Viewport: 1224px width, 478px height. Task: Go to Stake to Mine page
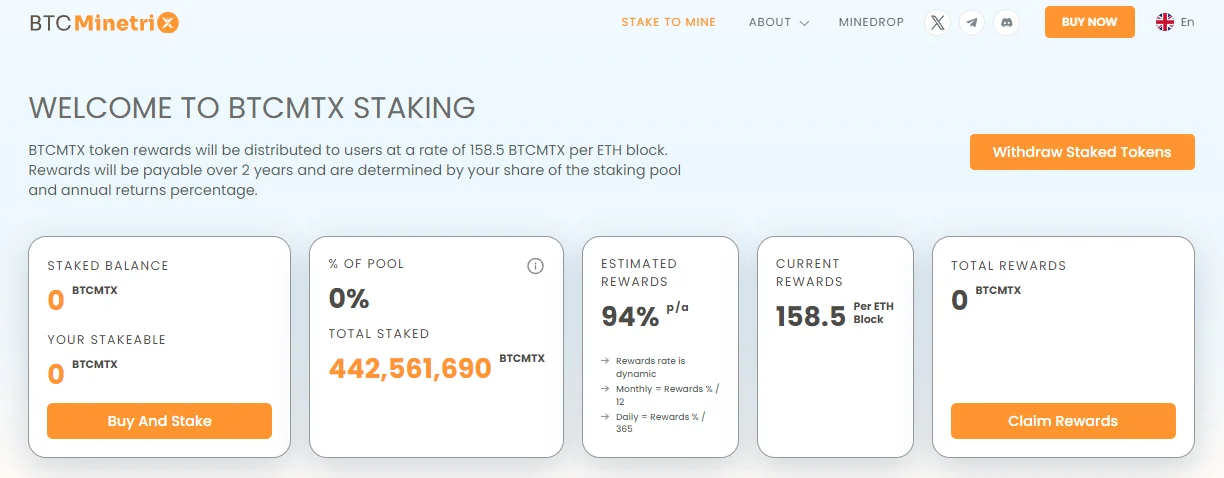pyautogui.click(x=668, y=22)
